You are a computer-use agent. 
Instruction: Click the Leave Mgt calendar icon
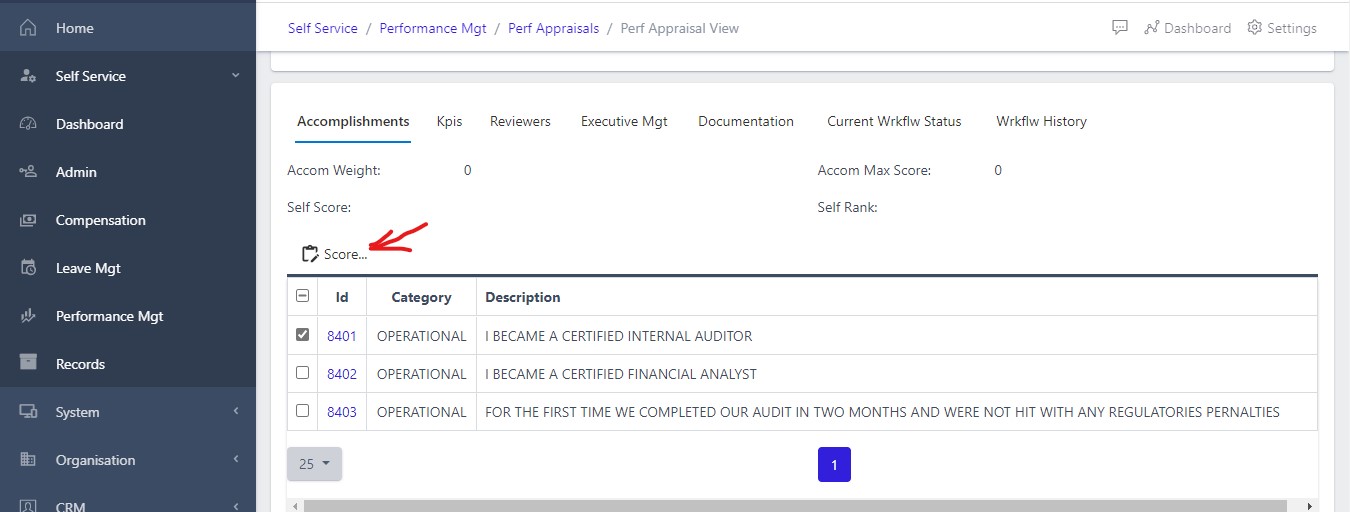(x=28, y=268)
